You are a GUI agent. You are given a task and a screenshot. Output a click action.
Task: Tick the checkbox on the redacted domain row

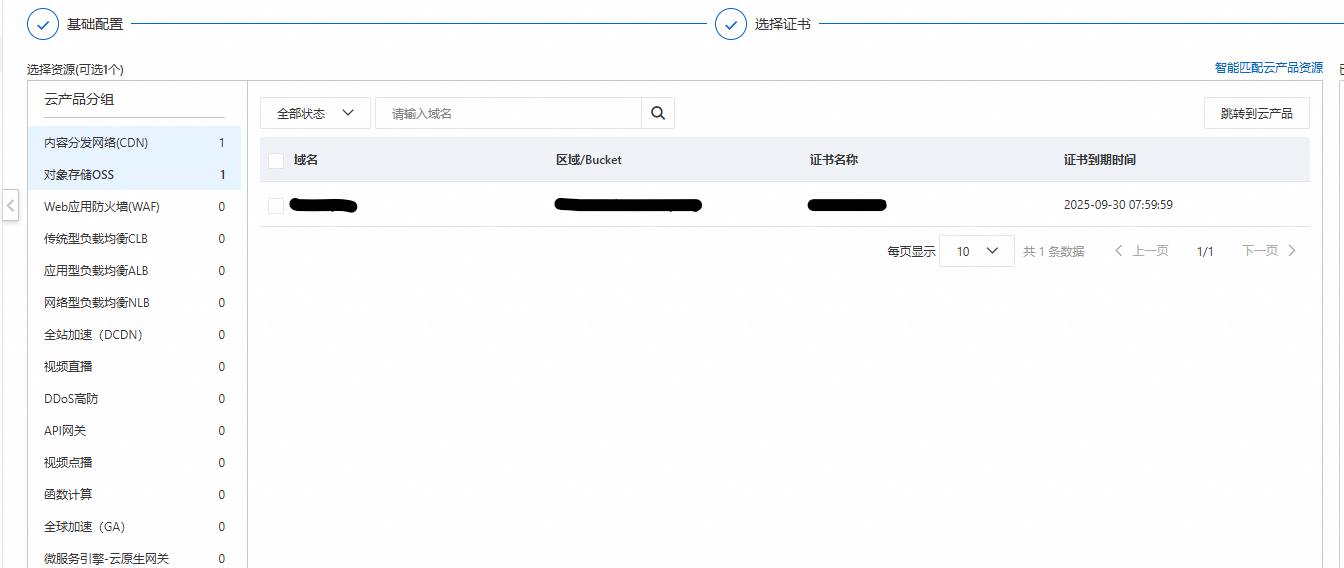pyautogui.click(x=276, y=206)
